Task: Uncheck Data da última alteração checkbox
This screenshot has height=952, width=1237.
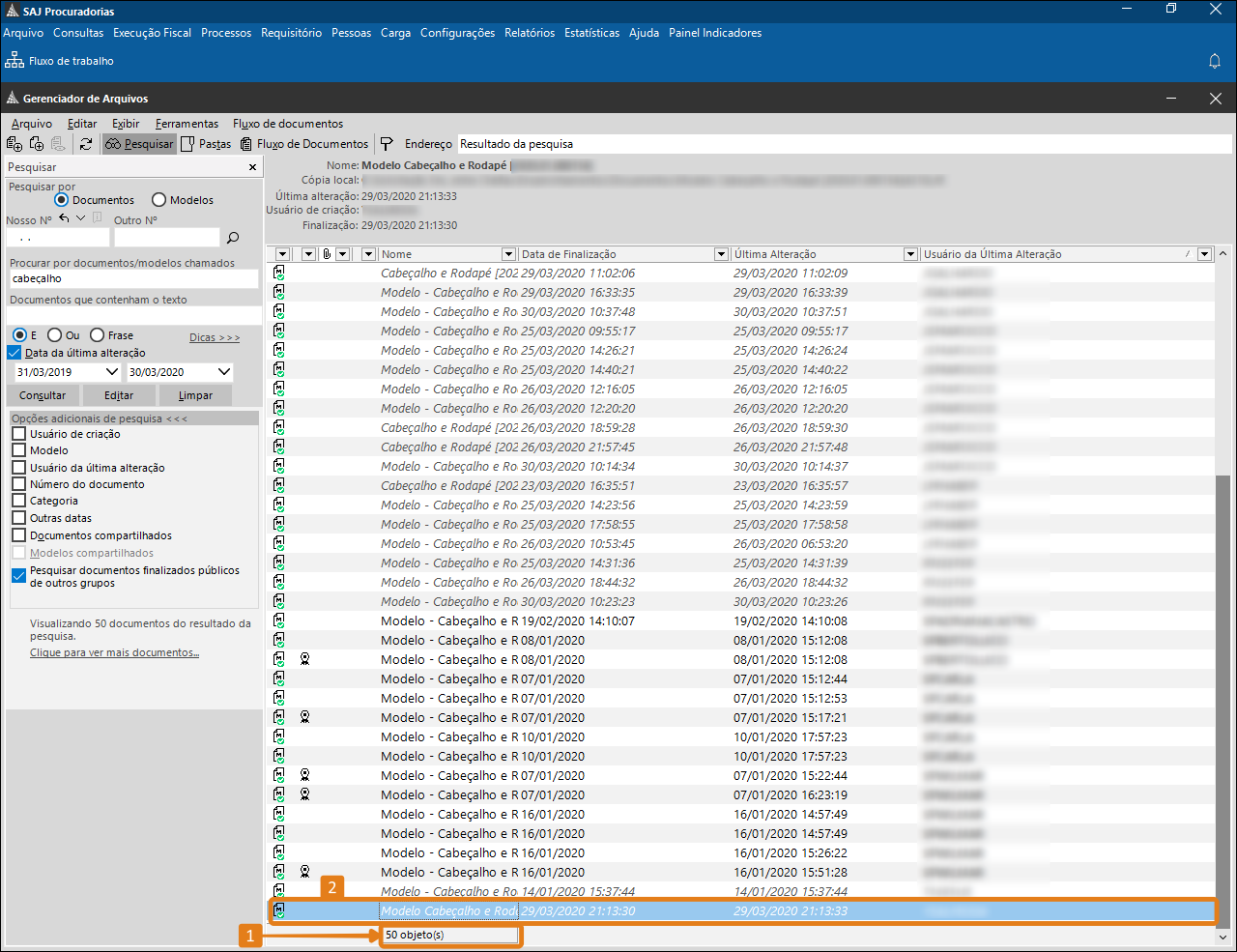Action: [x=14, y=353]
